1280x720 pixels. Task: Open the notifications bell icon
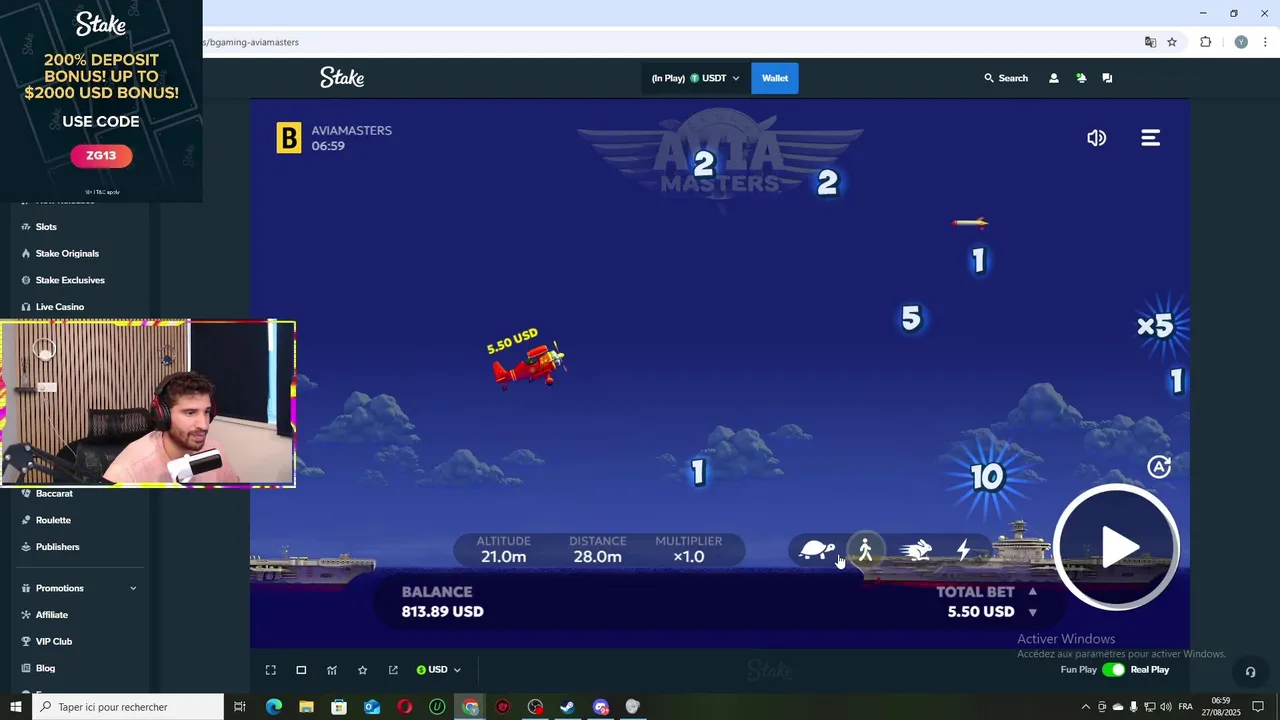1081,78
